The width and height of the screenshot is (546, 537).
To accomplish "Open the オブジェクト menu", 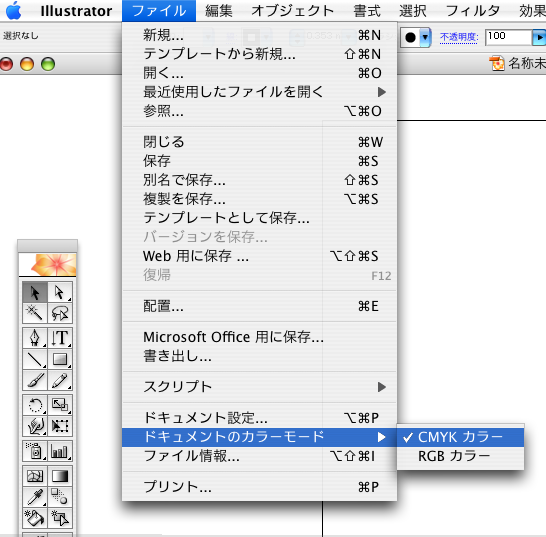I will tap(293, 11).
